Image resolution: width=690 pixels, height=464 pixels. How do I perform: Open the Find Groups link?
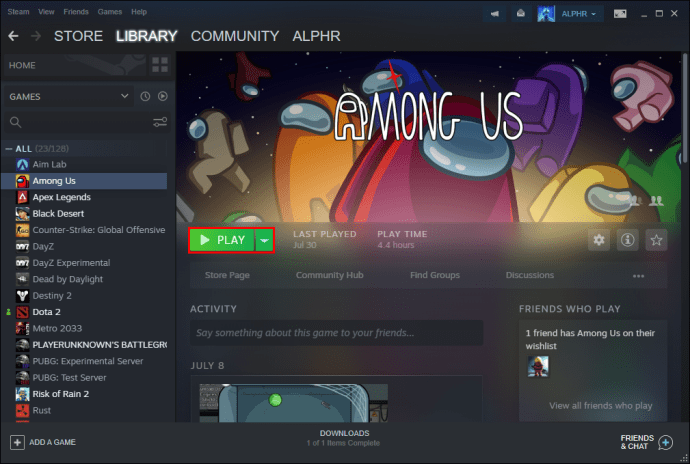[435, 275]
